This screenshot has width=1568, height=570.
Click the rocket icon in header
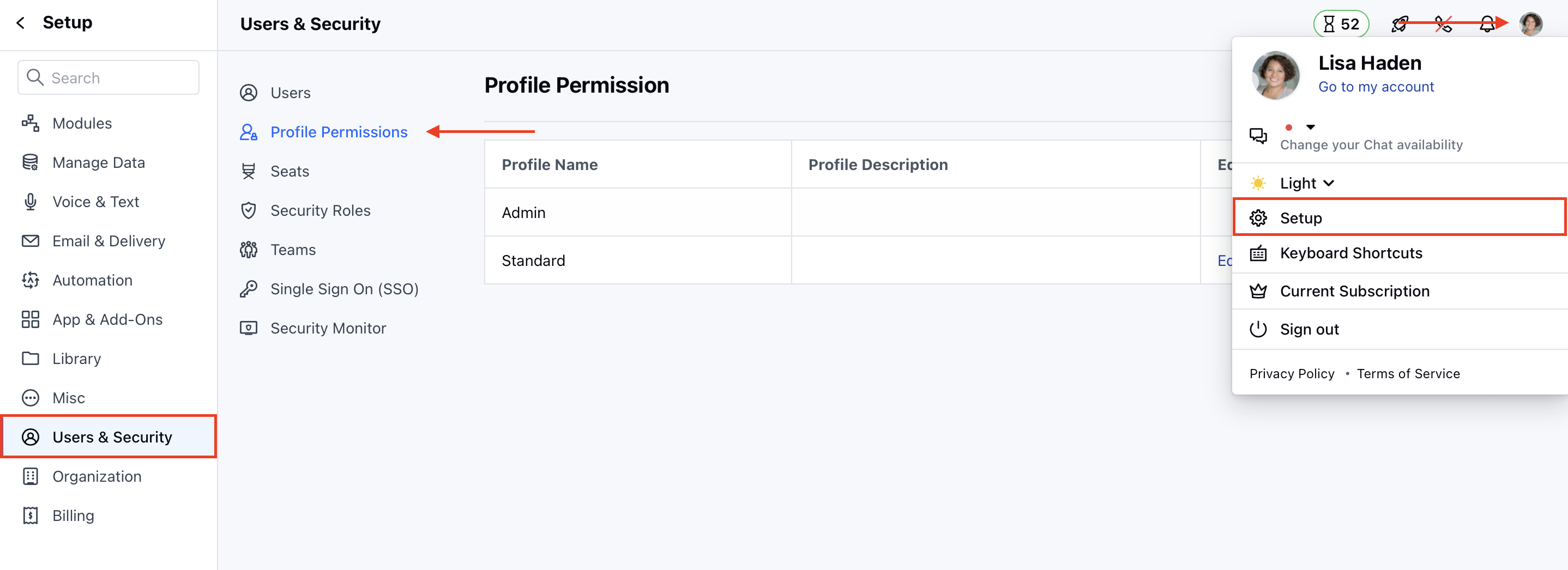pos(1400,25)
